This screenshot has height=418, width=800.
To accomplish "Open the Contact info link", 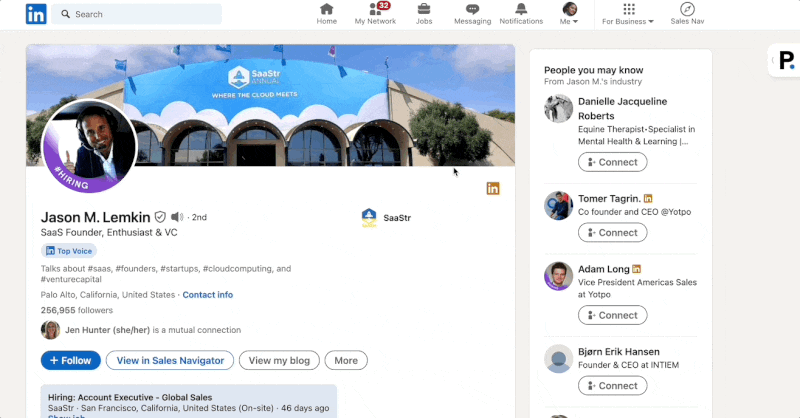I will click(x=207, y=295).
